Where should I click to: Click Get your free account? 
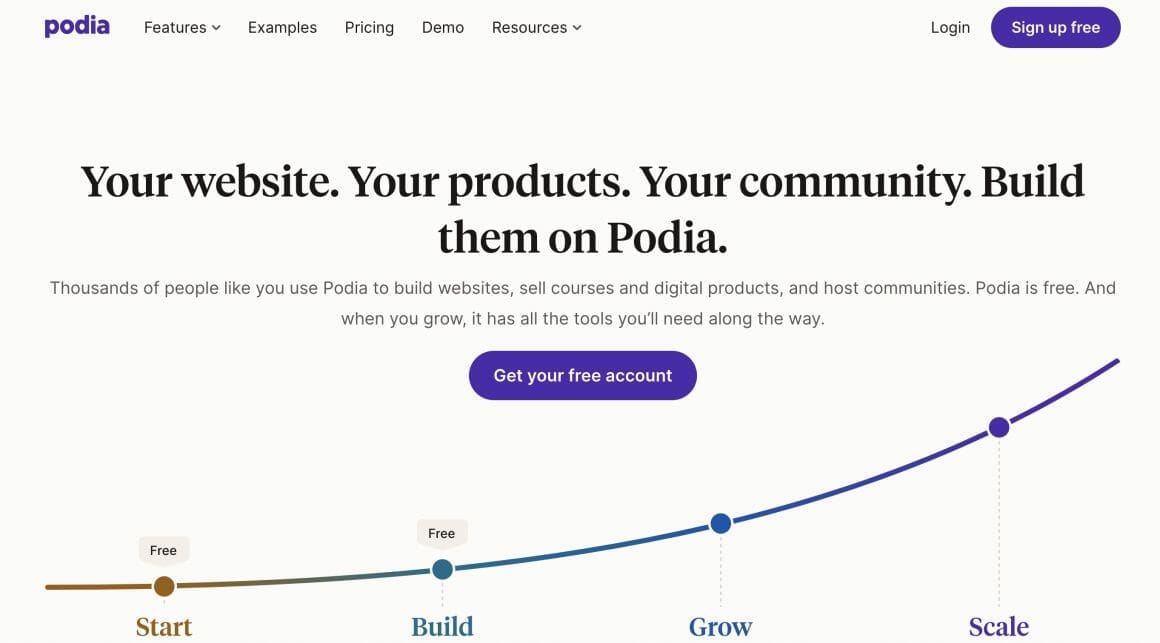(582, 375)
